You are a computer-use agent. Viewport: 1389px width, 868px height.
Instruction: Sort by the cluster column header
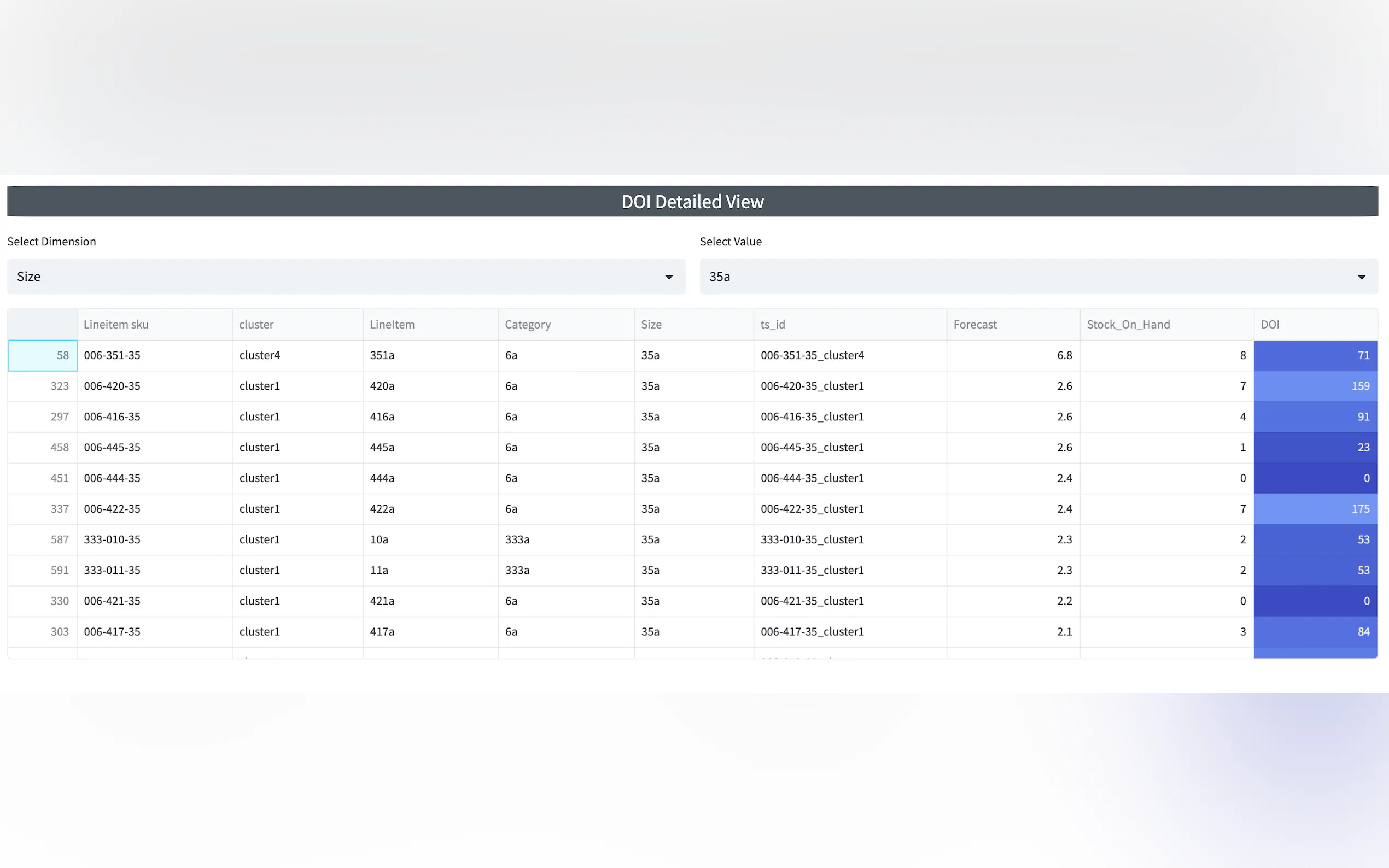pos(256,324)
